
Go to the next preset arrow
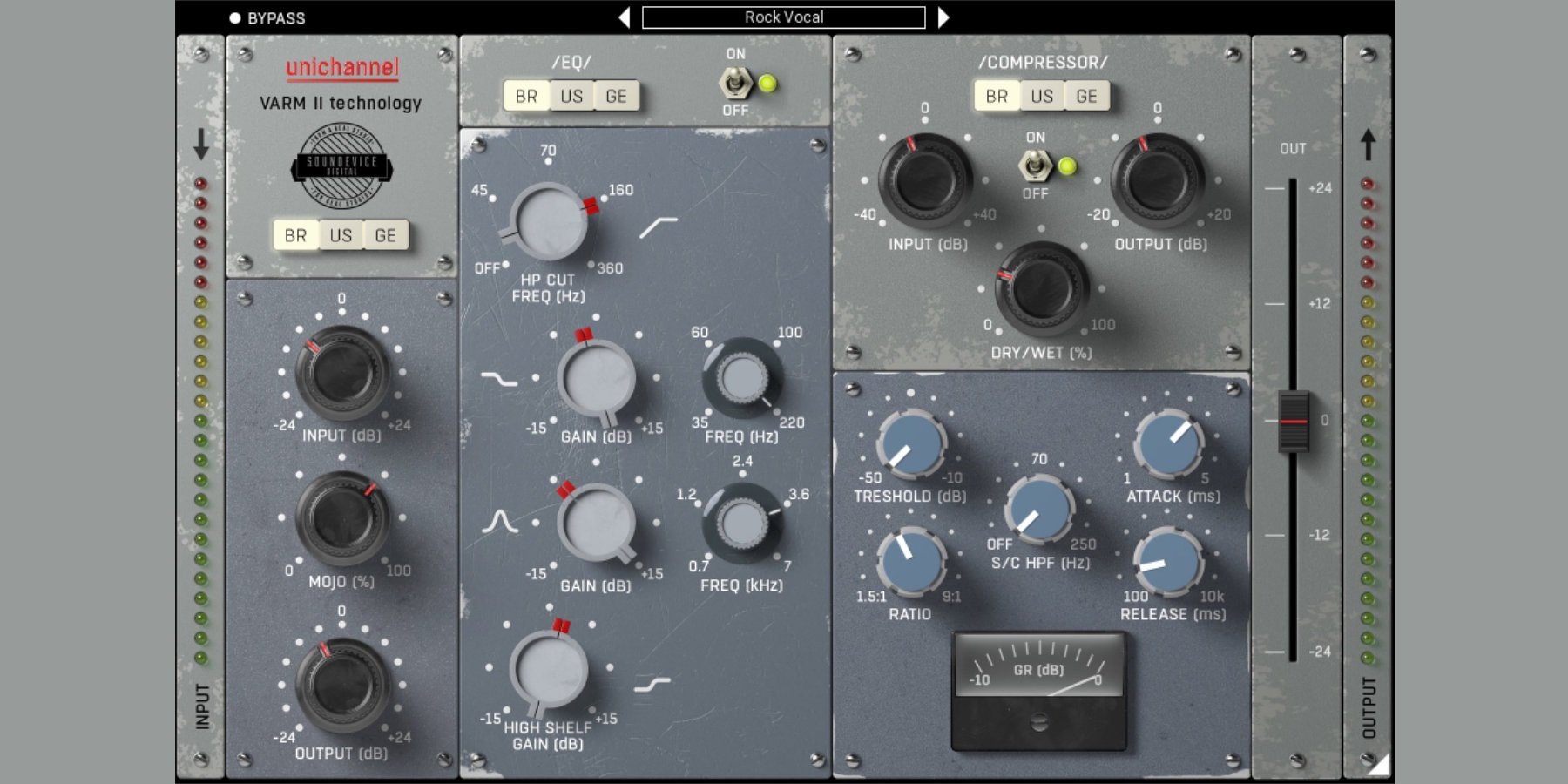[x=943, y=17]
